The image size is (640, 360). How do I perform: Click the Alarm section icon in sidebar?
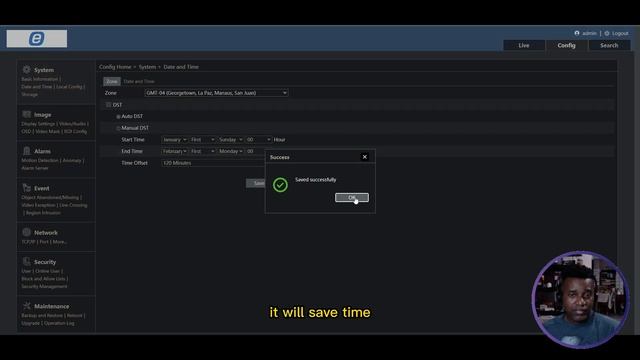[27, 151]
